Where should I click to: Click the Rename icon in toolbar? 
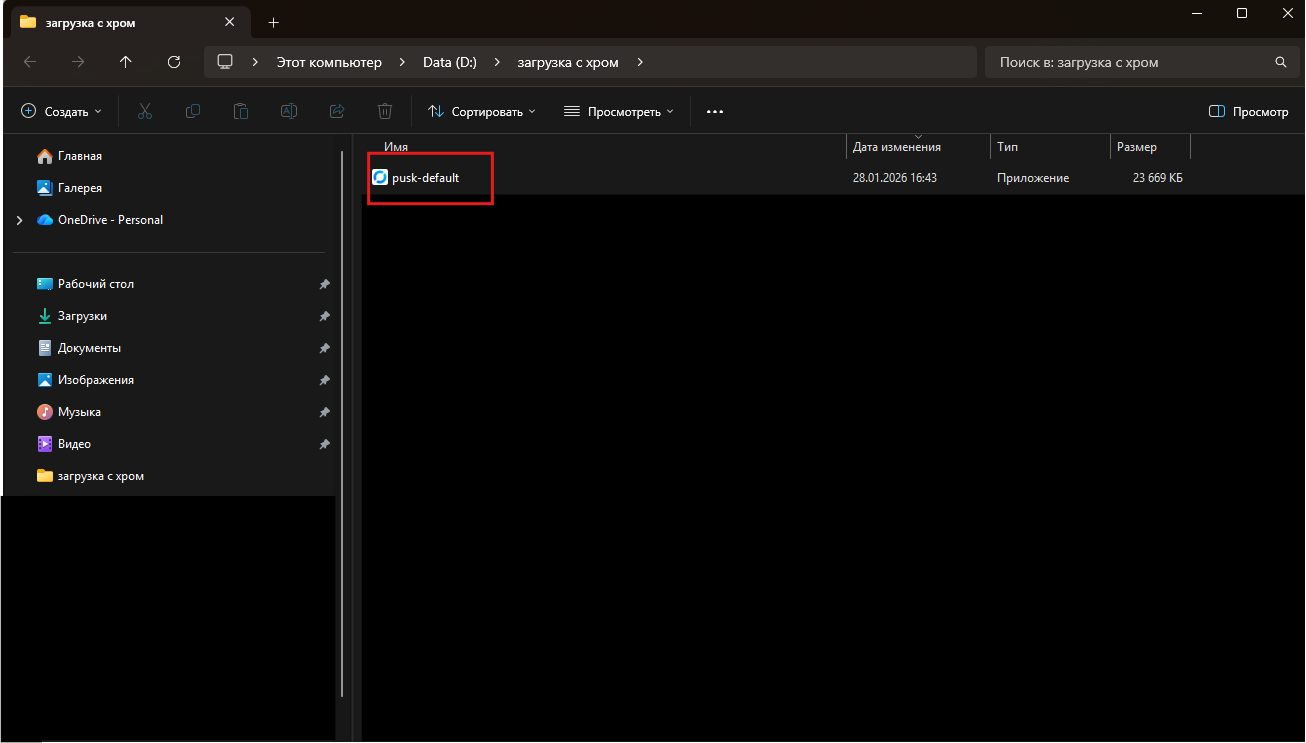pos(289,112)
